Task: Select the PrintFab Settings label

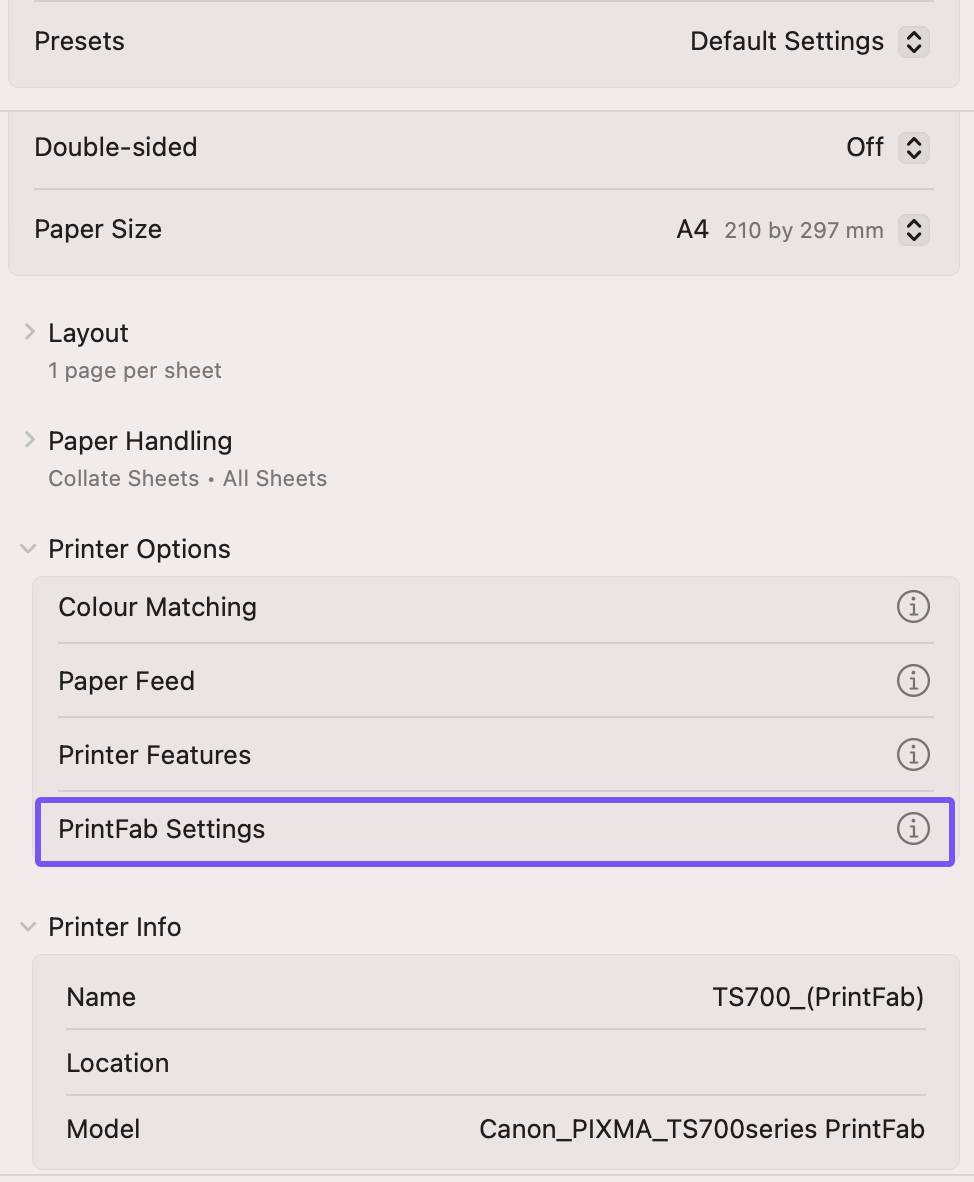Action: (x=162, y=829)
